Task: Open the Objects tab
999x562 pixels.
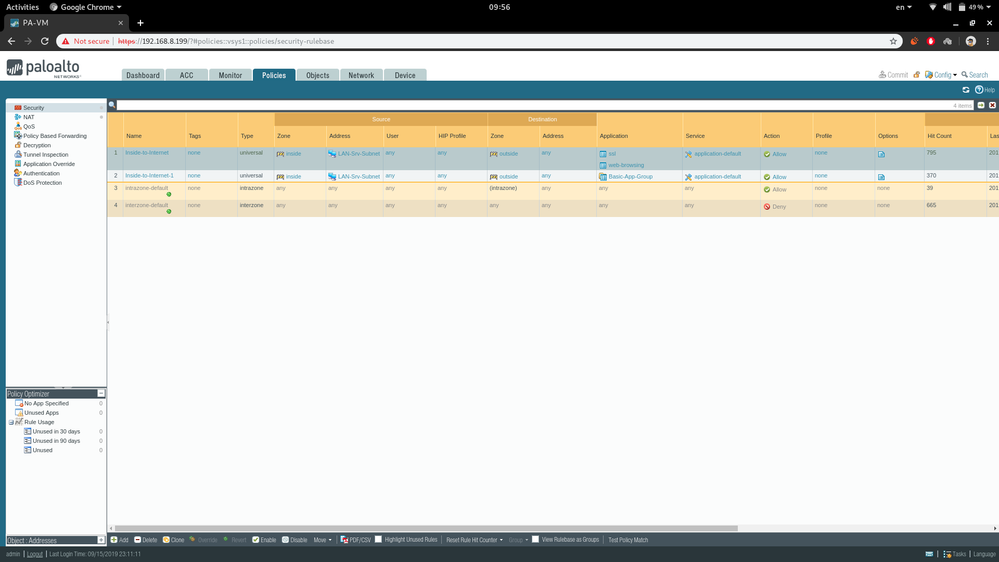Action: 317,75
